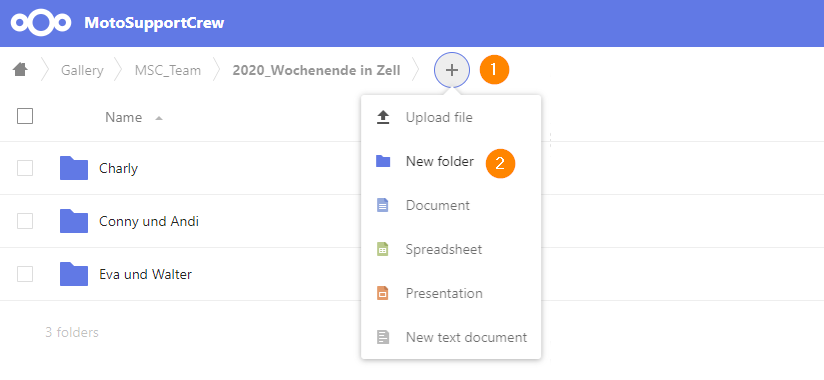Open the Charly folder icon

point(74,168)
